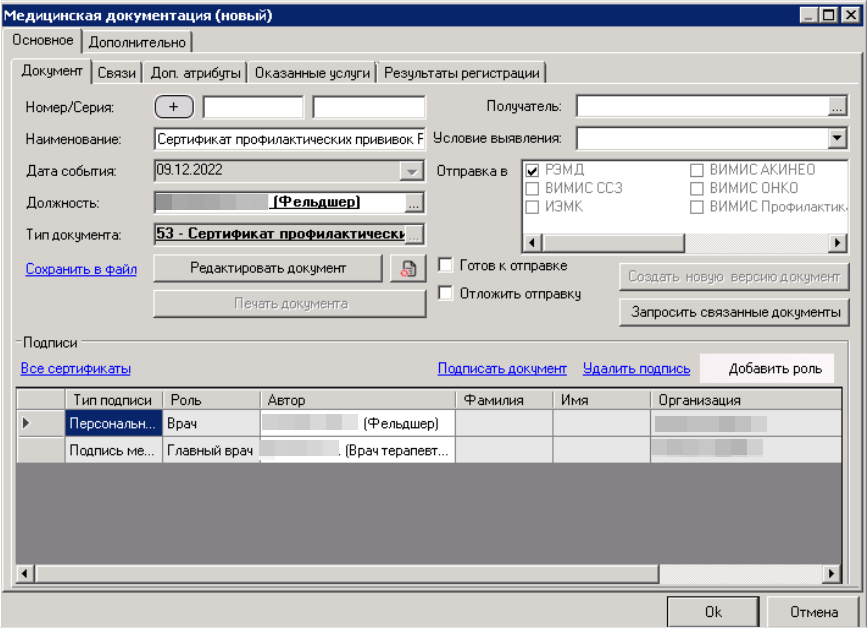This screenshot has height=628, width=868.
Task: Click the PDF document icon button
Action: coord(408,269)
